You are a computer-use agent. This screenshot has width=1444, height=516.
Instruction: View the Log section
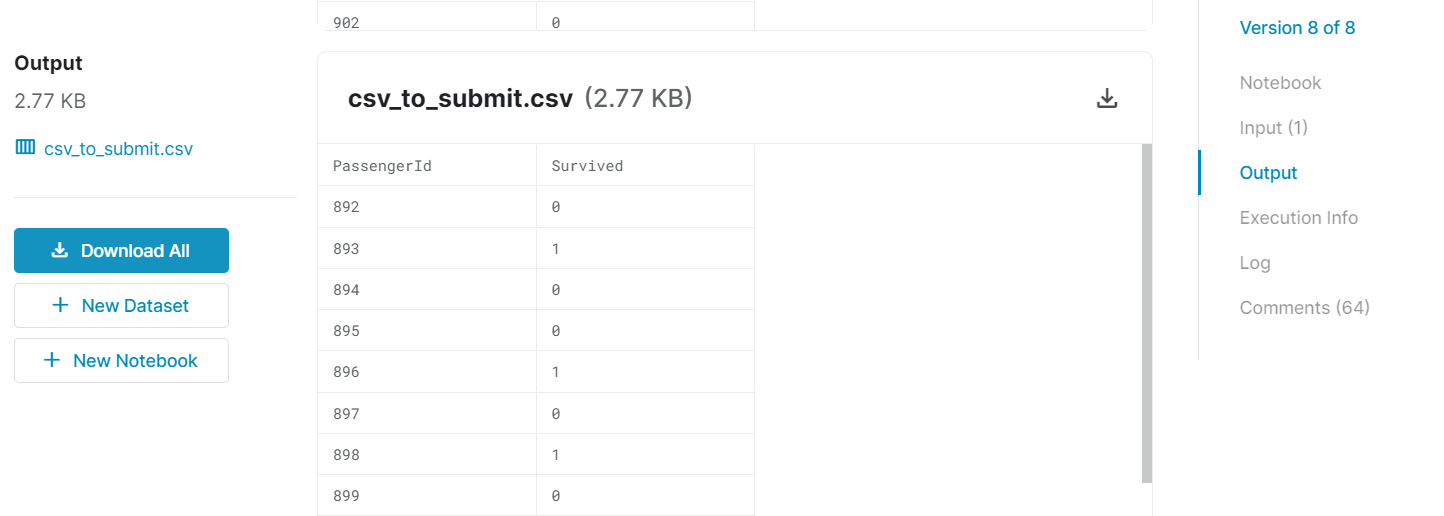(1255, 263)
